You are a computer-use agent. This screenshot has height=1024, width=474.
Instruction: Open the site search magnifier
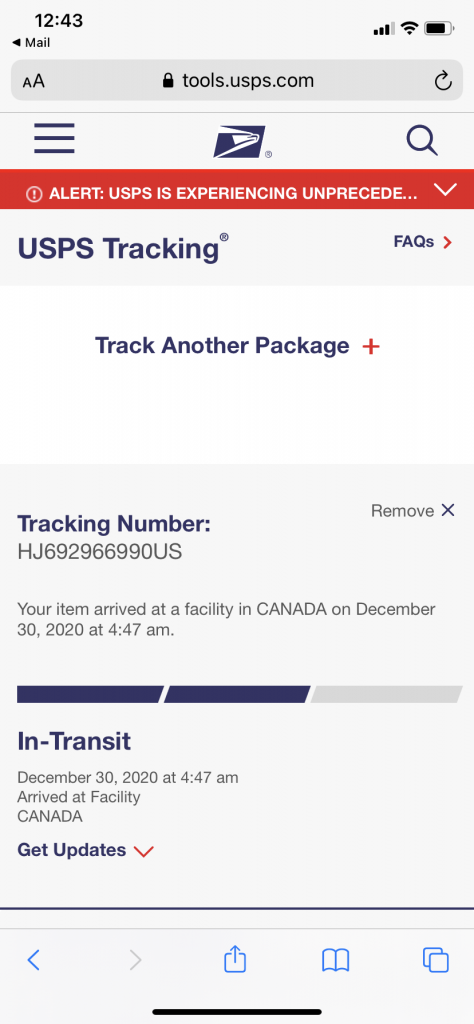(422, 140)
